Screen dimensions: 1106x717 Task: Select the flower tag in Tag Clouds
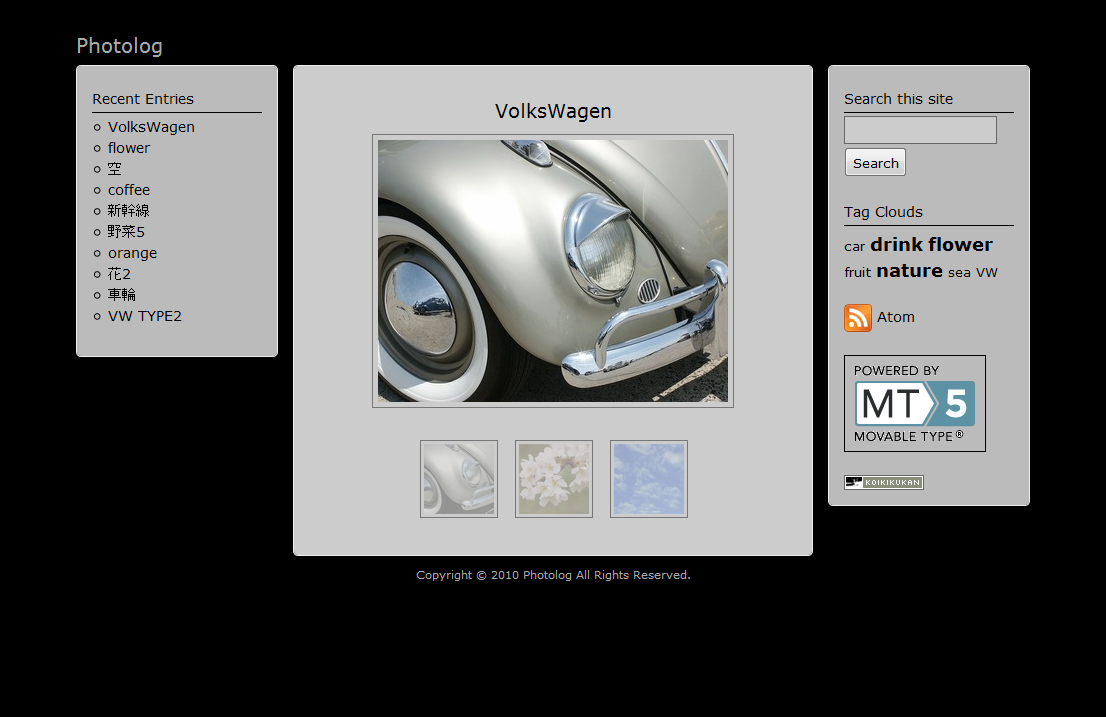click(x=961, y=245)
